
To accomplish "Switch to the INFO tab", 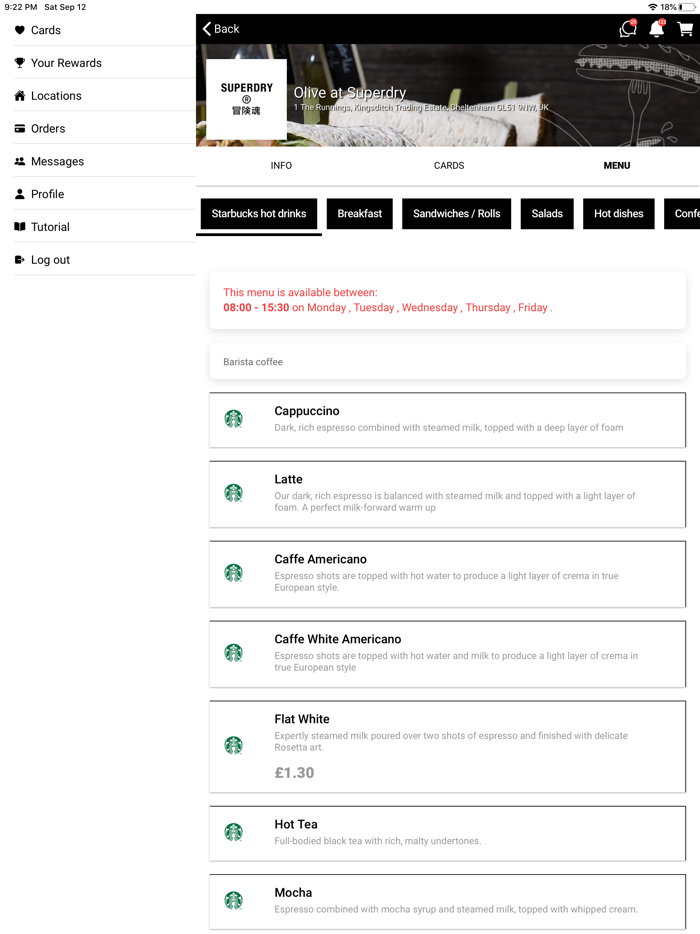I will coord(281,166).
